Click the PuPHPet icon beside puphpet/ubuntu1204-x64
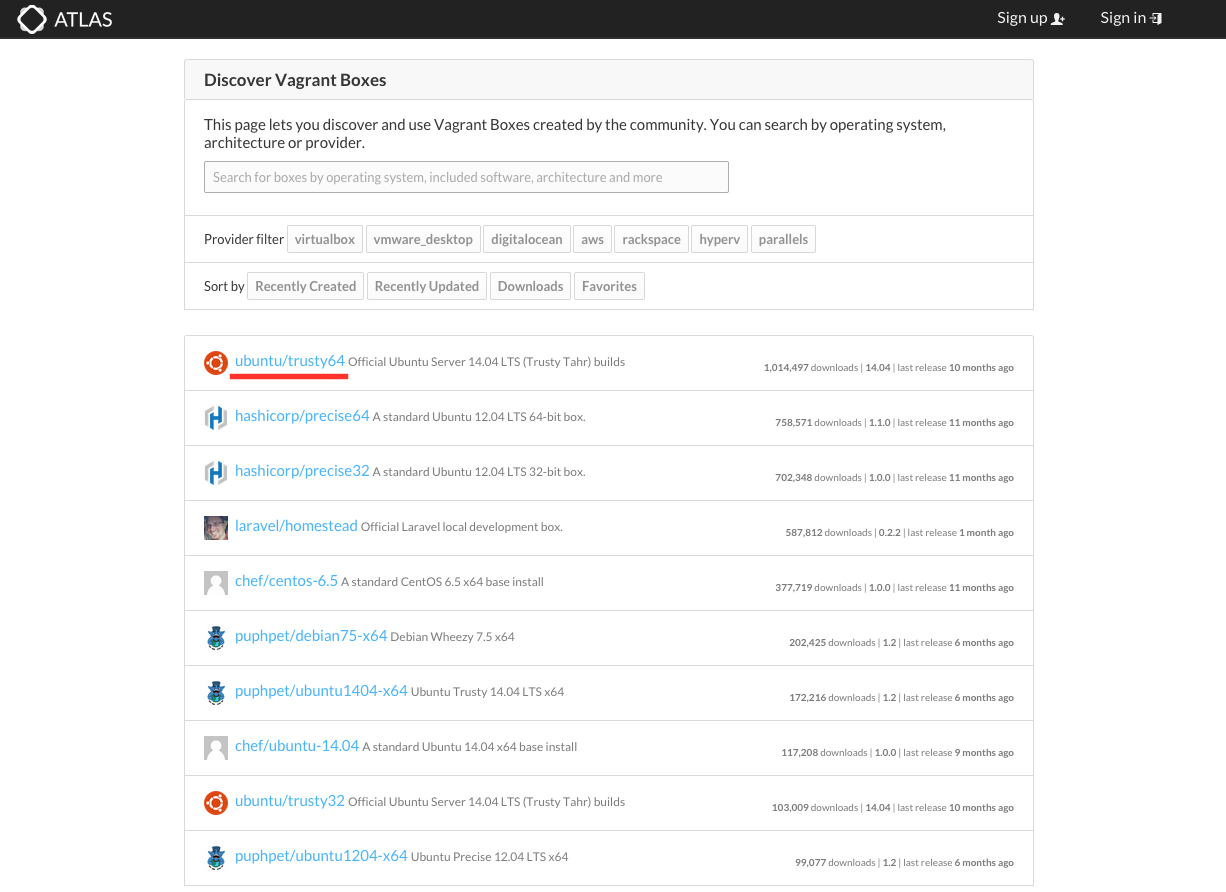Viewport: 1226px width, 892px height. tap(216, 858)
